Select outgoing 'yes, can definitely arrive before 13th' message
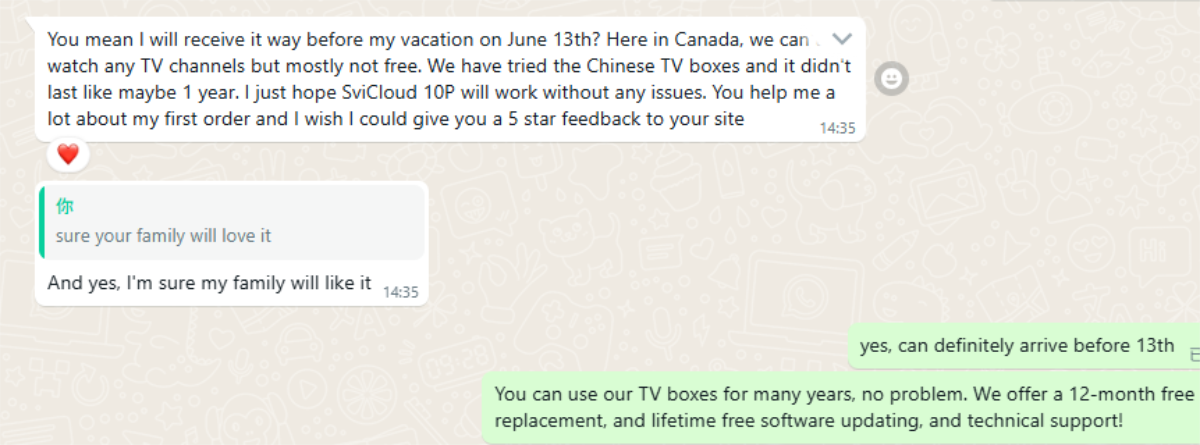Screen dimensions: 1200x445 click(x=1016, y=346)
